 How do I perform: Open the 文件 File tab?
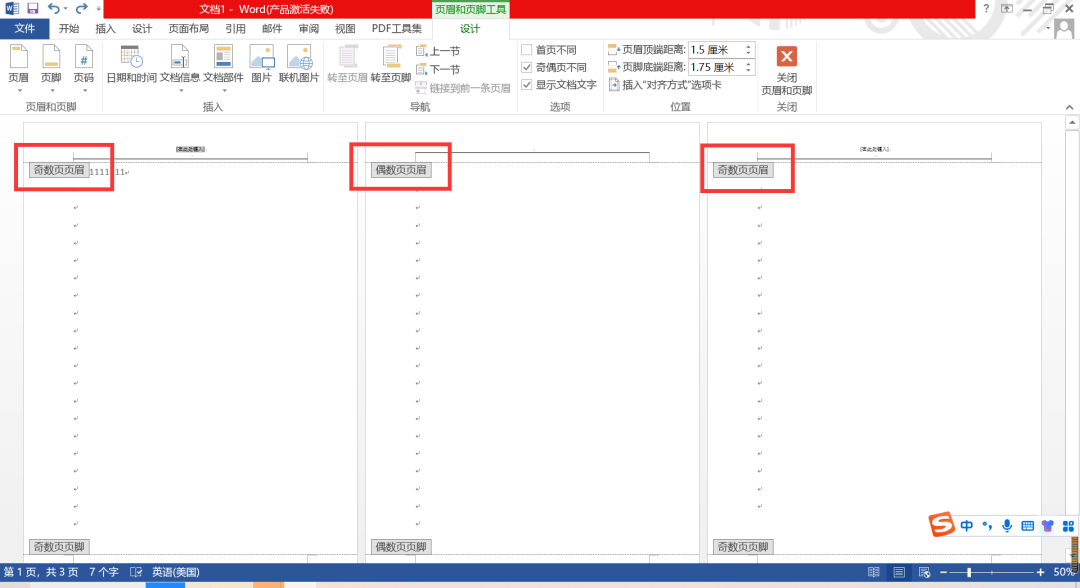(x=25, y=28)
